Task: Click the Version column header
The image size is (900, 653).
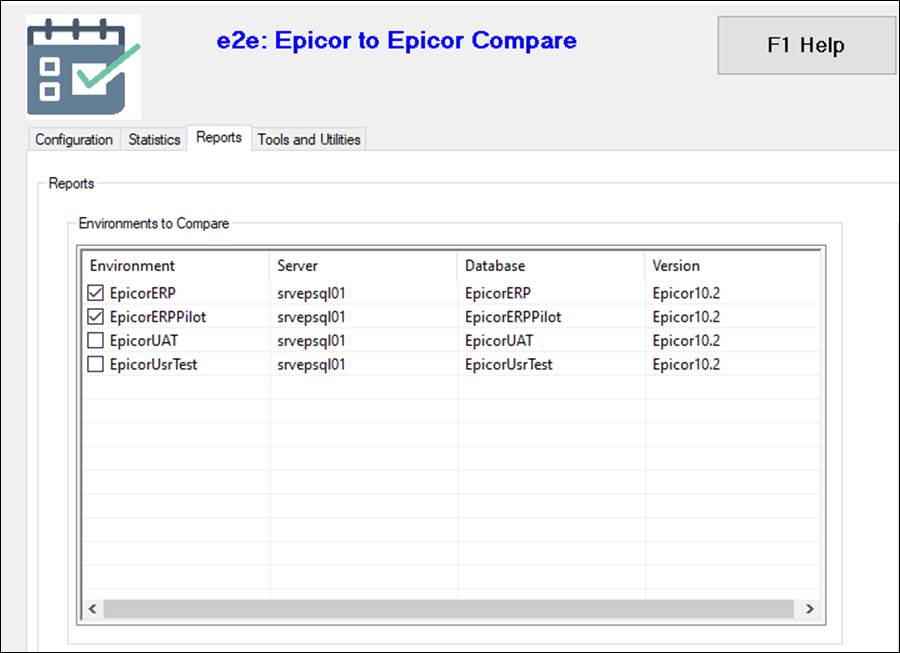Action: click(x=733, y=266)
